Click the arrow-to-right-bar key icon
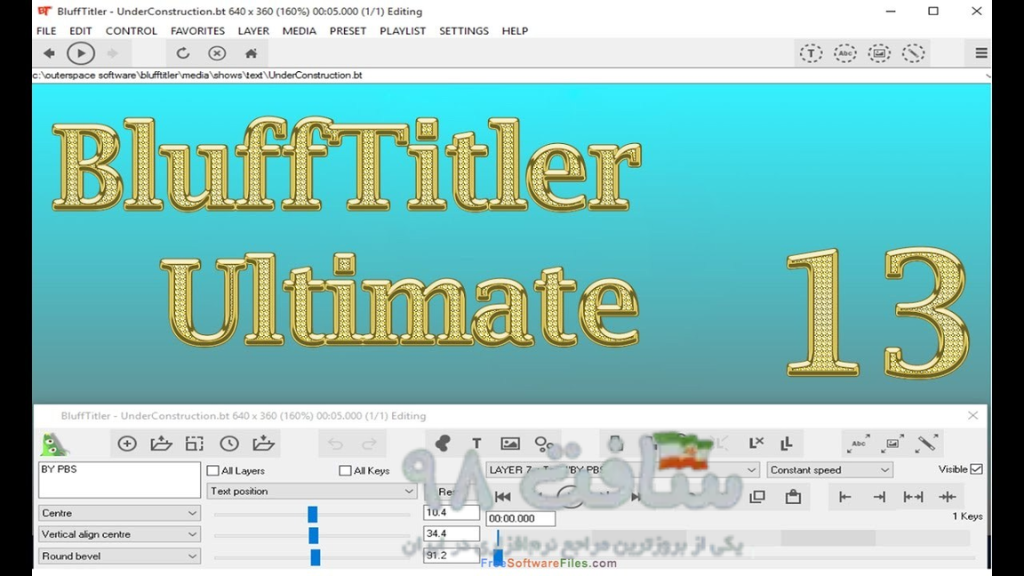 tap(879, 497)
